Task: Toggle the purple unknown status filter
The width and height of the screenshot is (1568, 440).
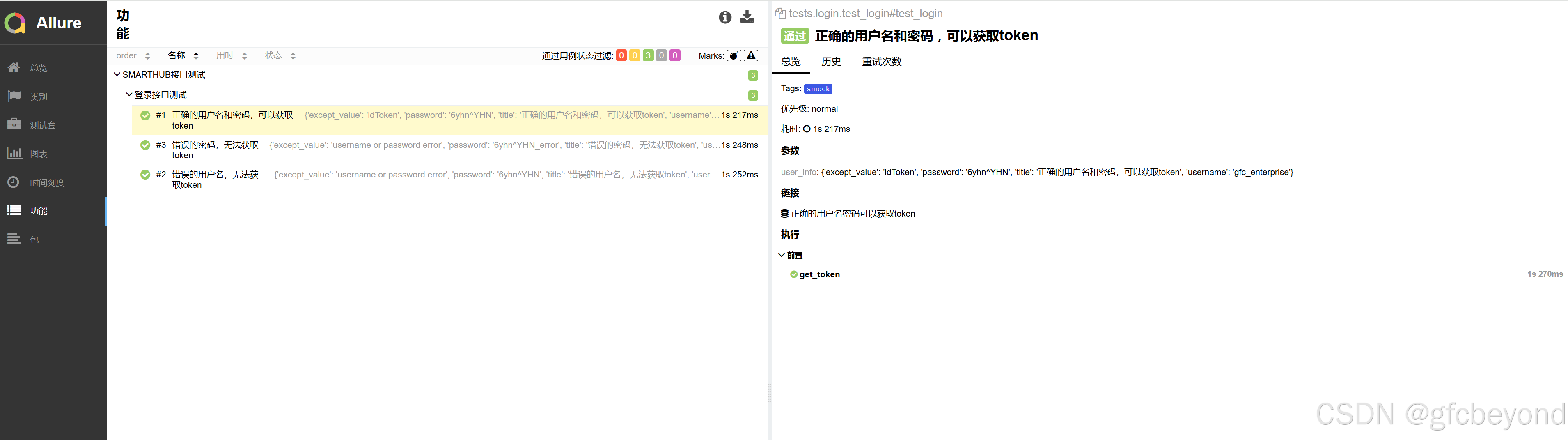Action: tap(674, 55)
